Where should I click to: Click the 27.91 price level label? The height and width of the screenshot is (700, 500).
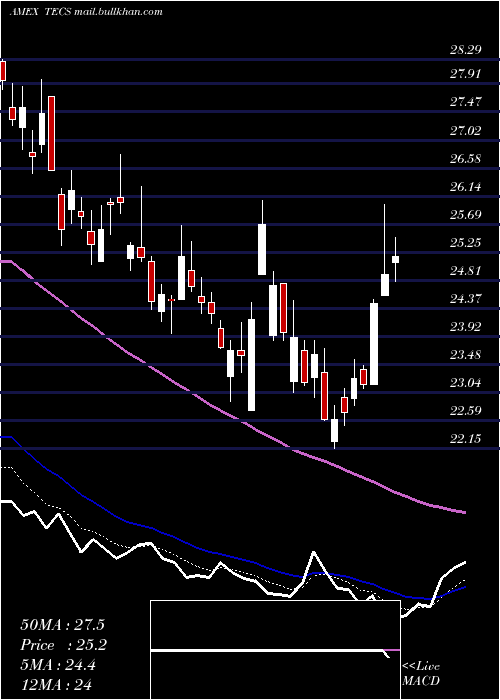pyautogui.click(x=466, y=73)
